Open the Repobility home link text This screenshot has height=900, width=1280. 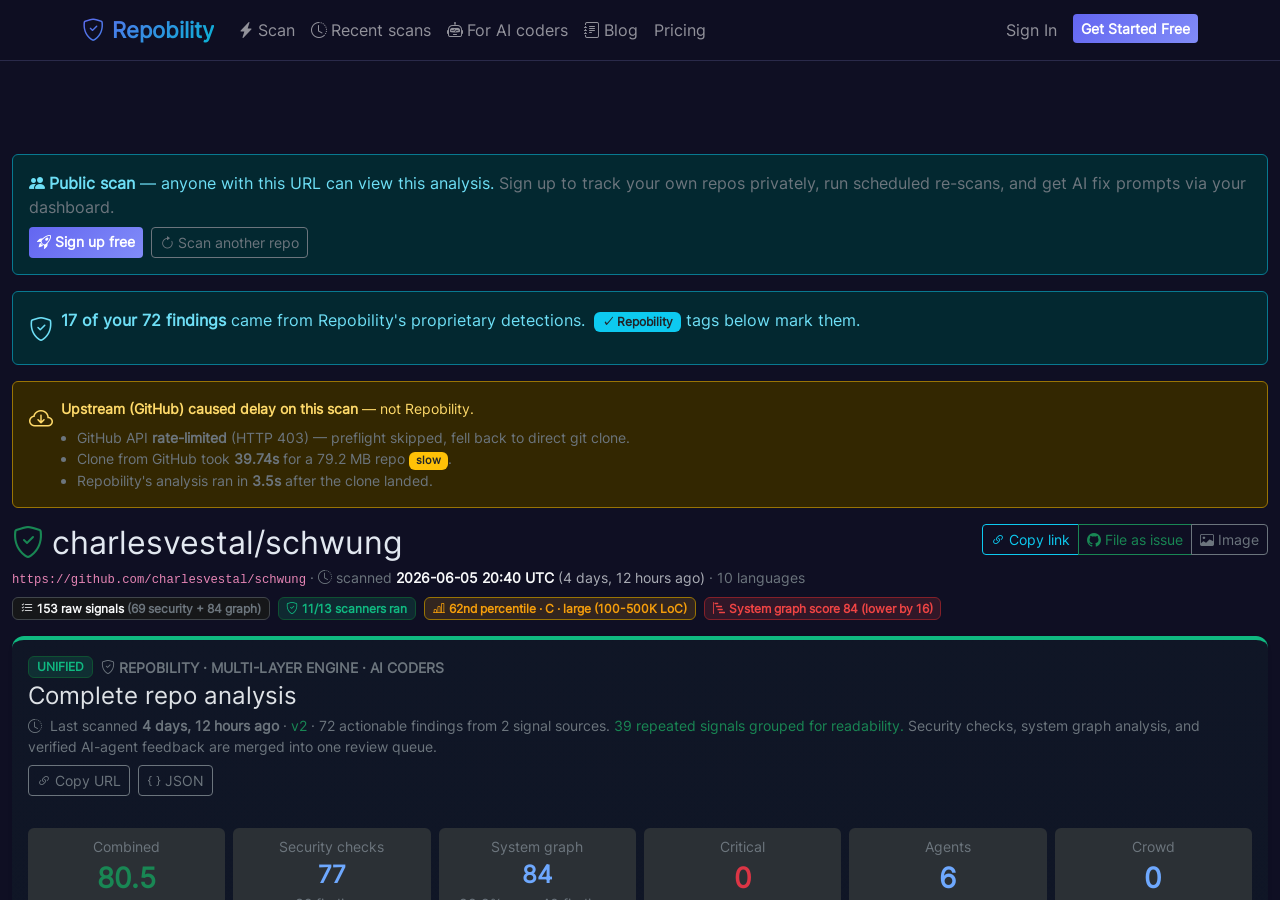tap(163, 30)
